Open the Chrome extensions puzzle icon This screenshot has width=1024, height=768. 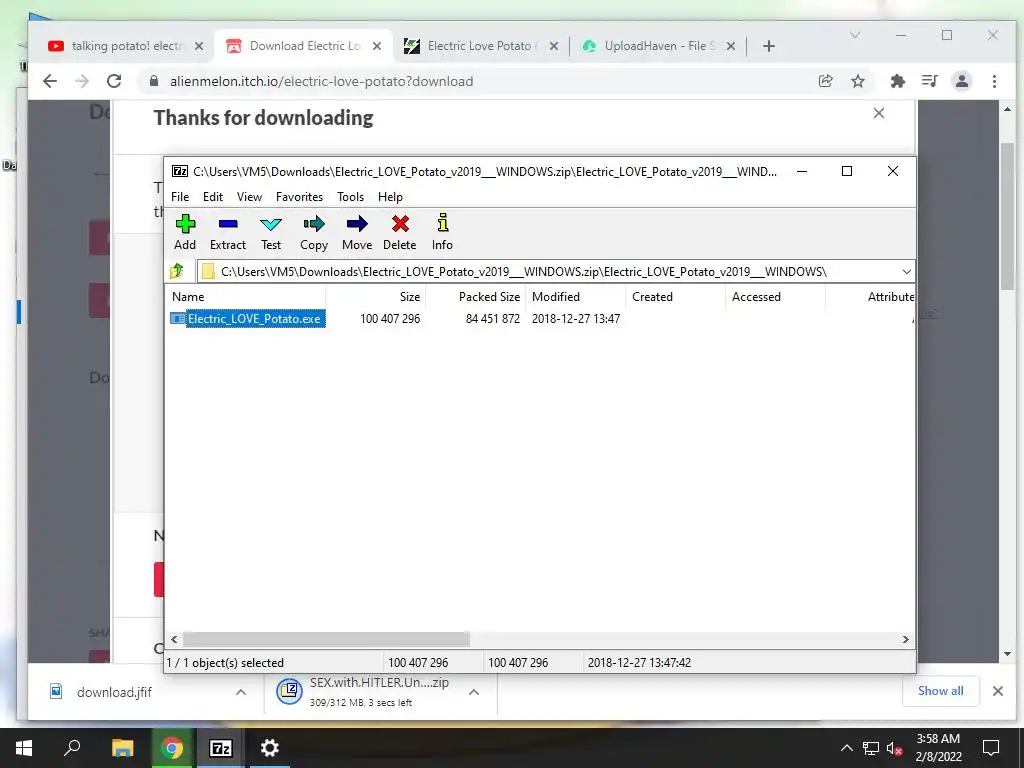point(898,81)
